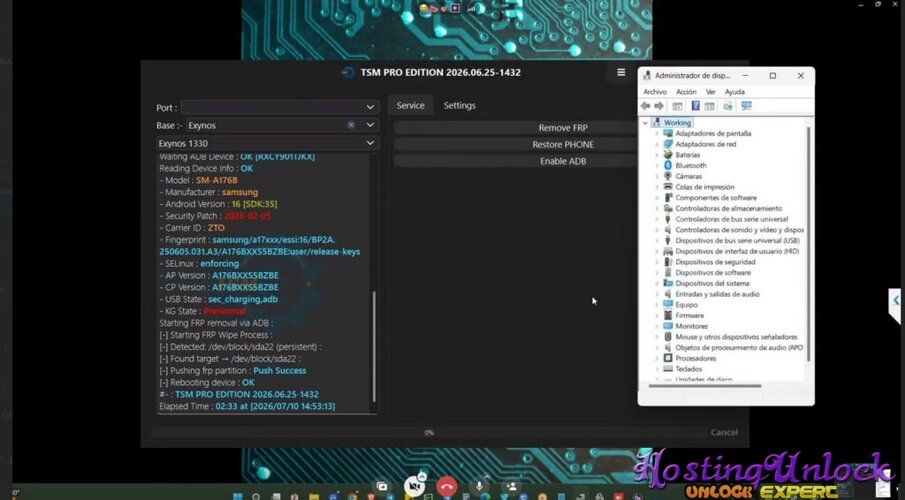This screenshot has width=905, height=500.
Task: Expand Dispositivos de seguridad node
Action: (657, 262)
